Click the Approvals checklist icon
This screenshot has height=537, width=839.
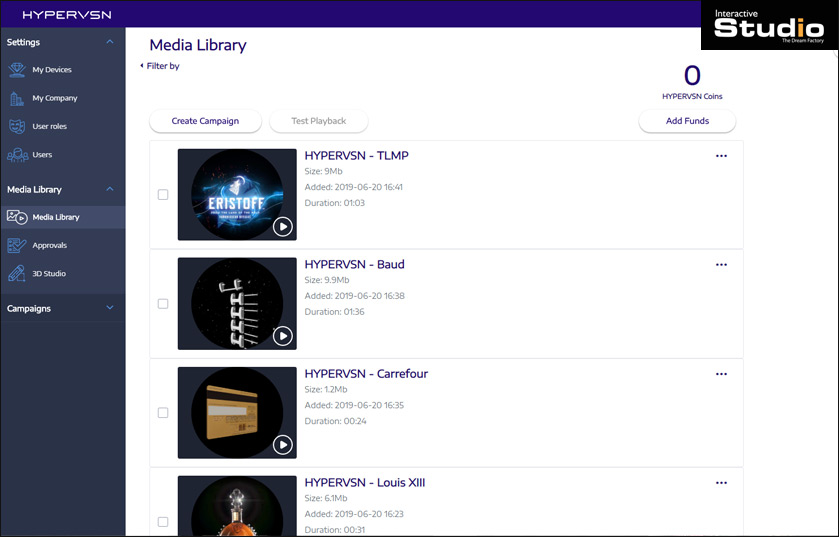[x=17, y=246]
